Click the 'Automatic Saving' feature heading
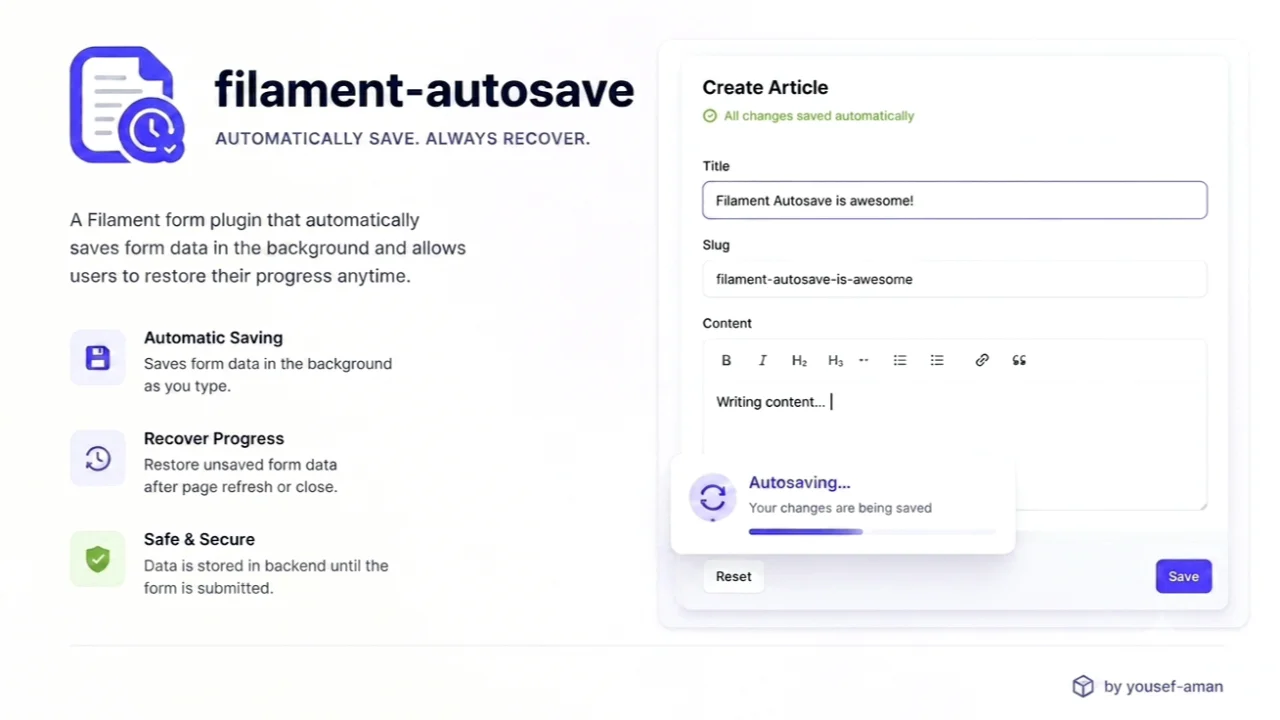This screenshot has height=720, width=1280. (213, 338)
